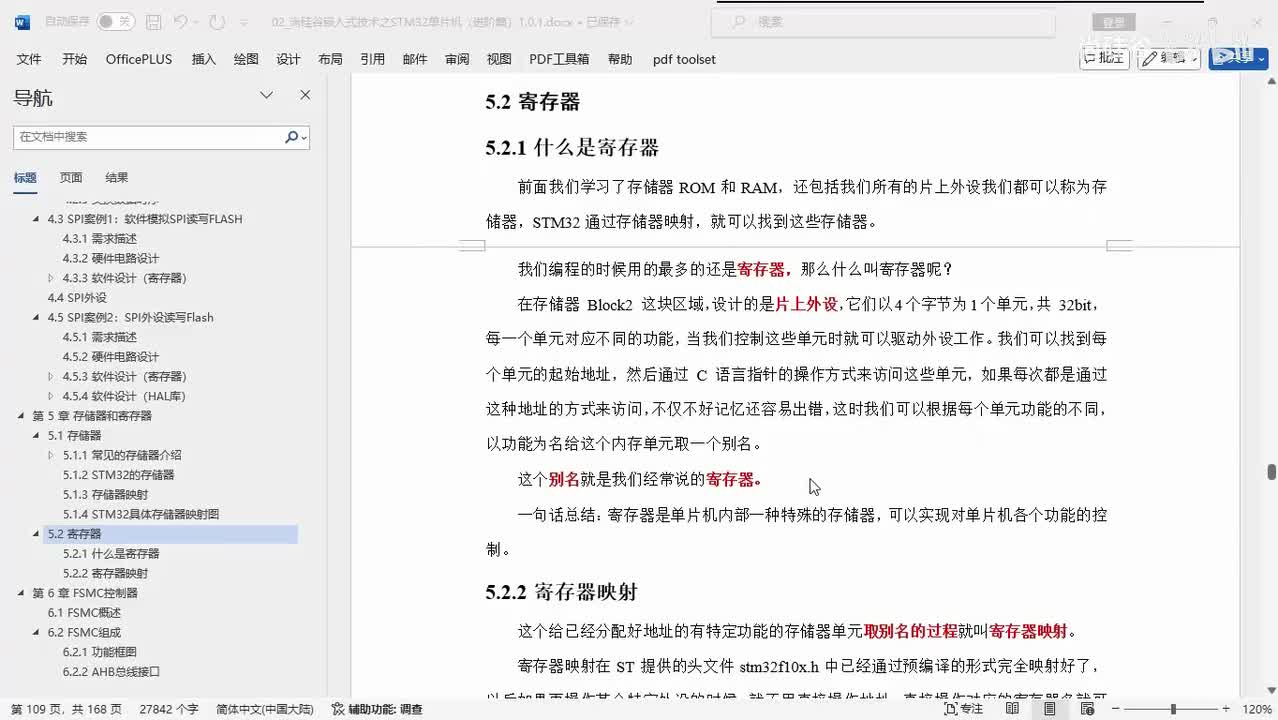
Task: Switch to the 插入 tab
Action: [203, 59]
